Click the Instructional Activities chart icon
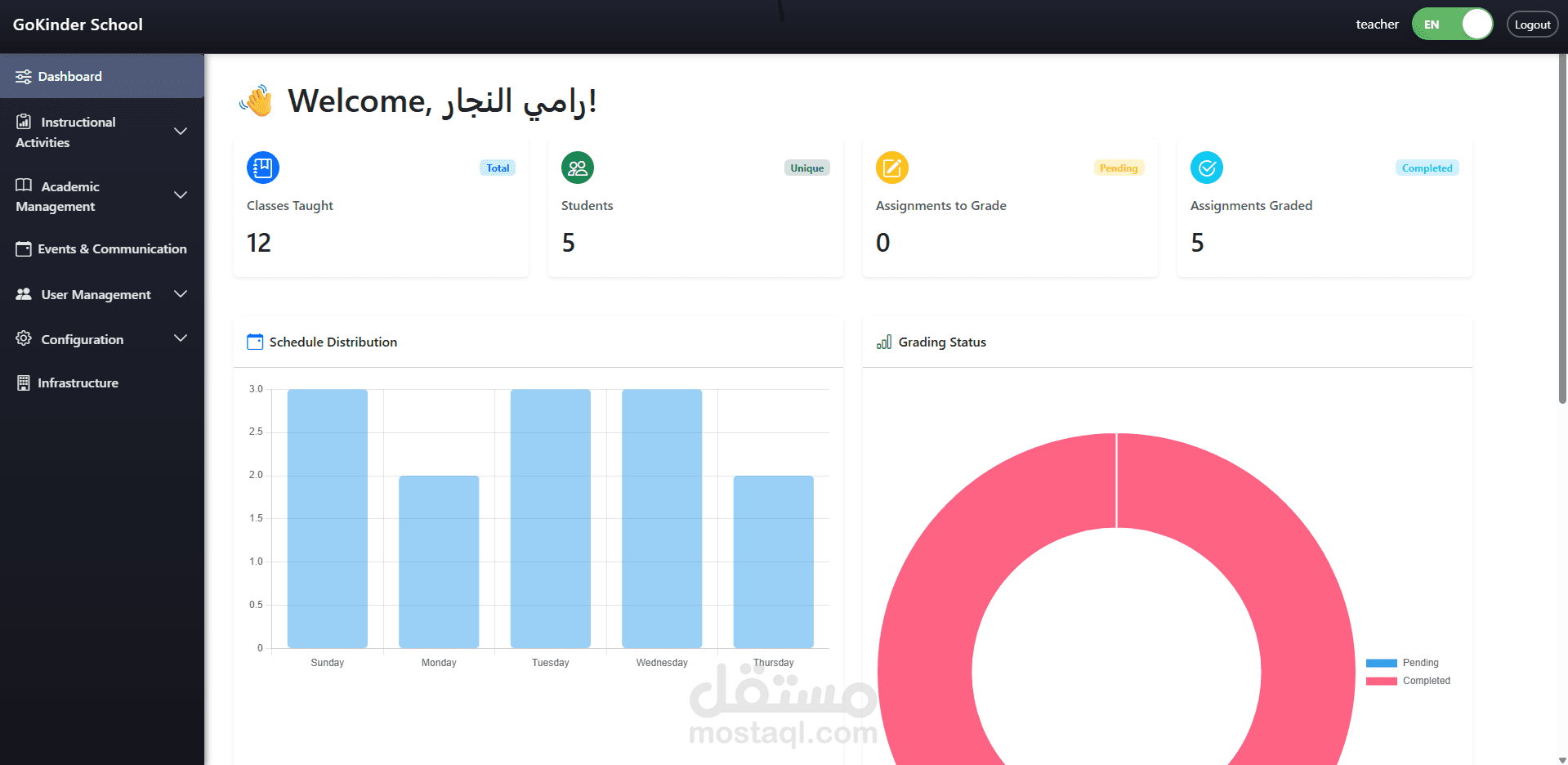1568x765 pixels. [24, 122]
